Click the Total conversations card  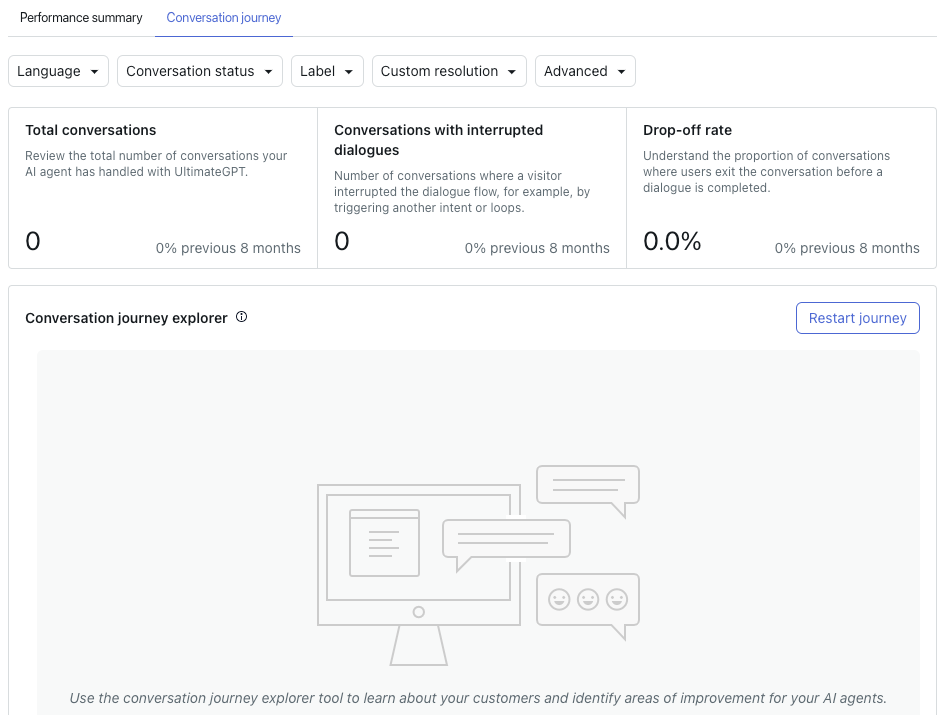(163, 188)
